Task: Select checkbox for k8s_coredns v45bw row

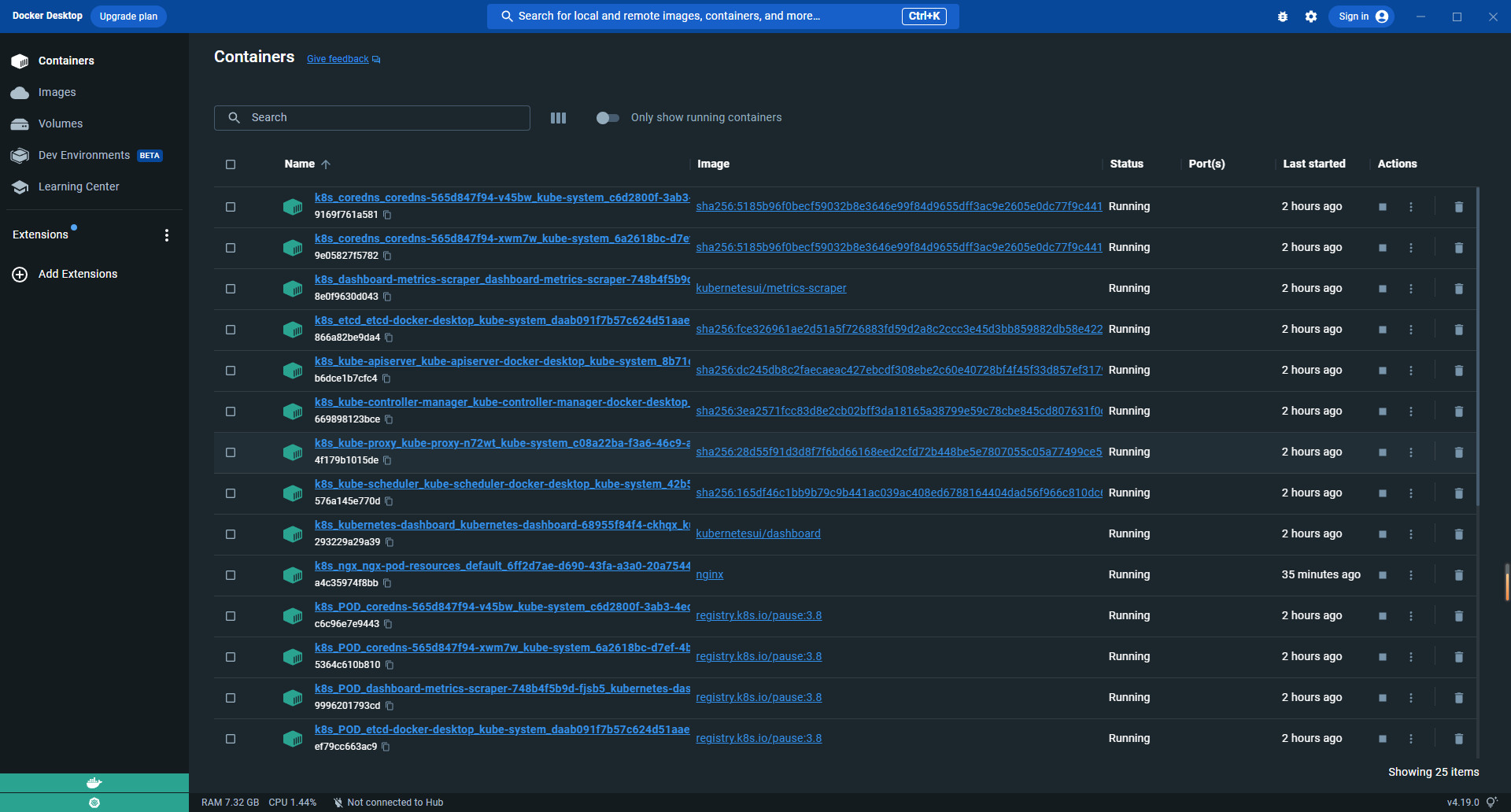Action: point(231,207)
